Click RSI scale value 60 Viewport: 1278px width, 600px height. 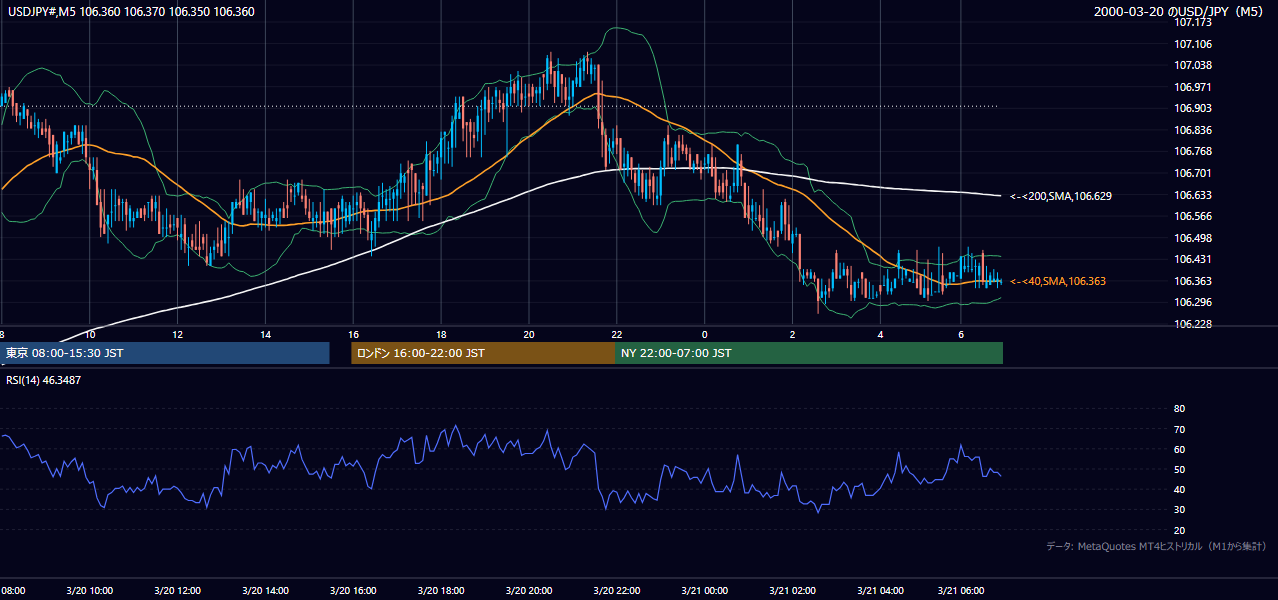coord(1179,449)
